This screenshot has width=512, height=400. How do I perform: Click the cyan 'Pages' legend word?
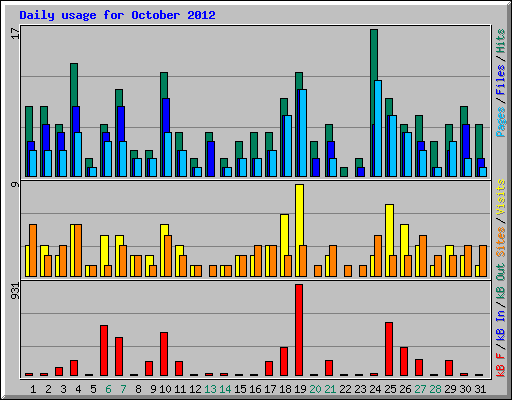(500, 122)
